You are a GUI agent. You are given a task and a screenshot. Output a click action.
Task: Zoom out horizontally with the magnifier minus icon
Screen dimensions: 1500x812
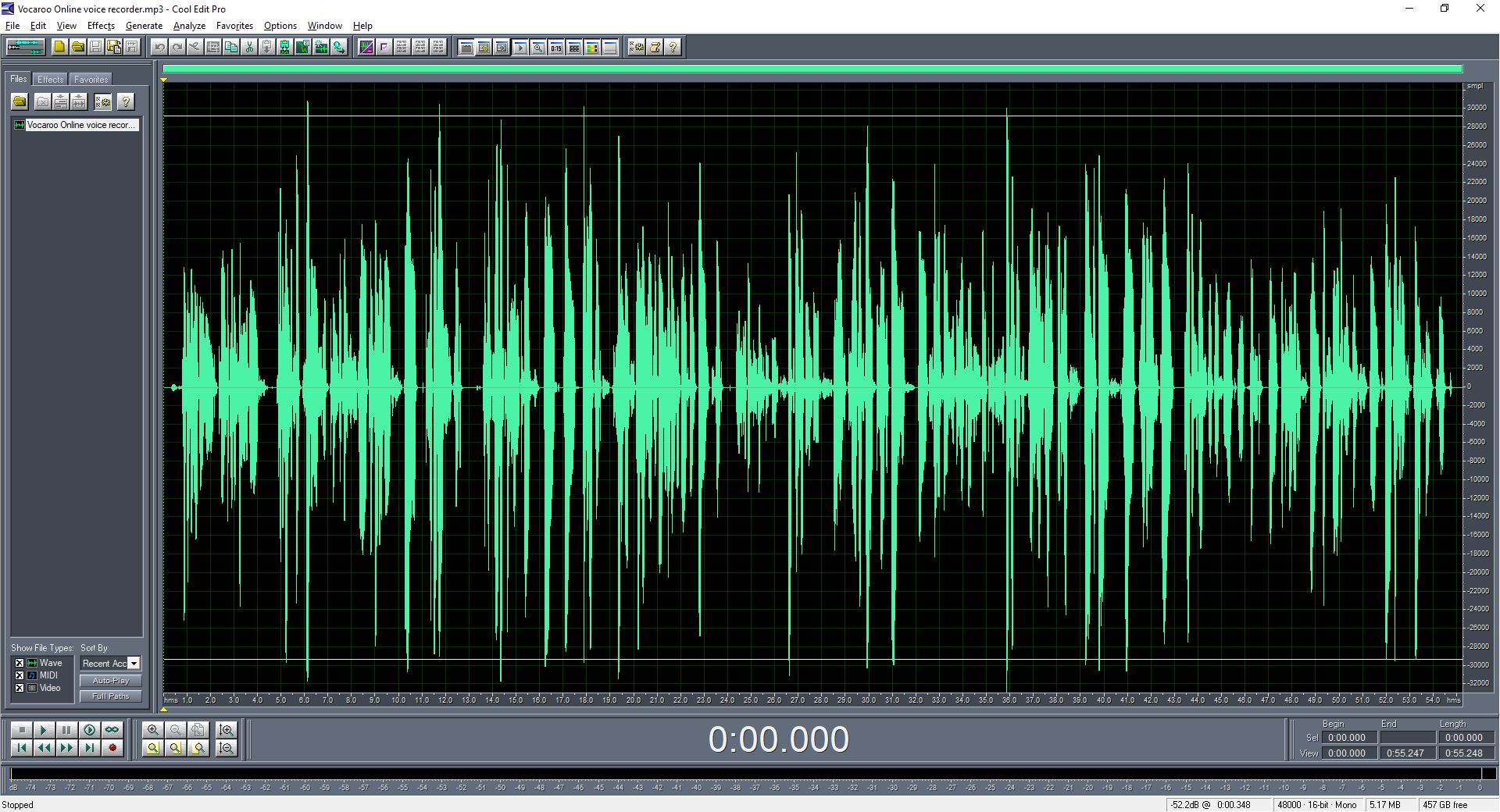coord(176,730)
